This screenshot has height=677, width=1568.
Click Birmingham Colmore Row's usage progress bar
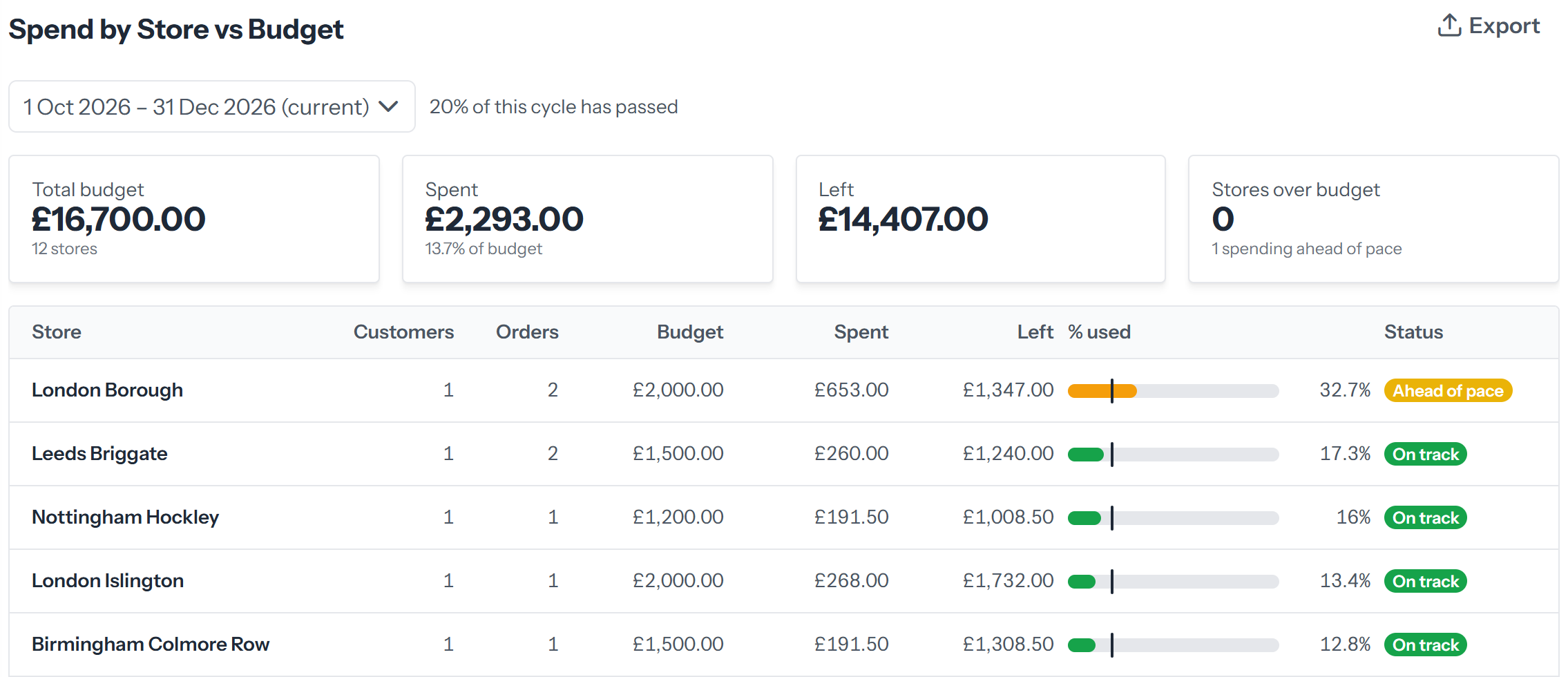[1173, 645]
